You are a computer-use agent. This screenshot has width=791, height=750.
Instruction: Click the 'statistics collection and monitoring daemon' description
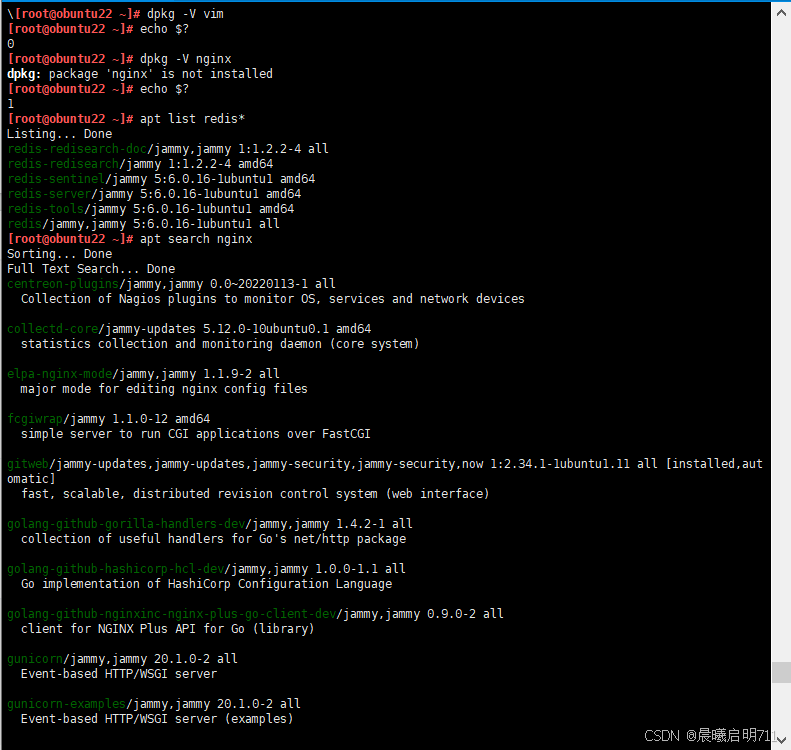pos(220,344)
